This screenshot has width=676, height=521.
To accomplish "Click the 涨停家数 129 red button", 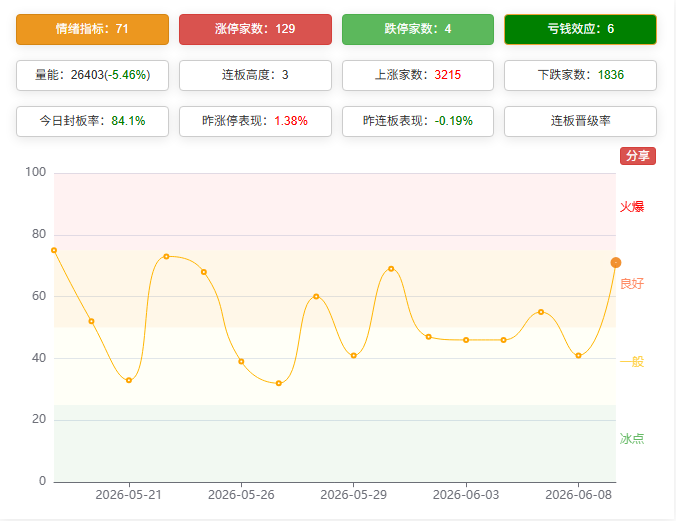I will click(255, 29).
